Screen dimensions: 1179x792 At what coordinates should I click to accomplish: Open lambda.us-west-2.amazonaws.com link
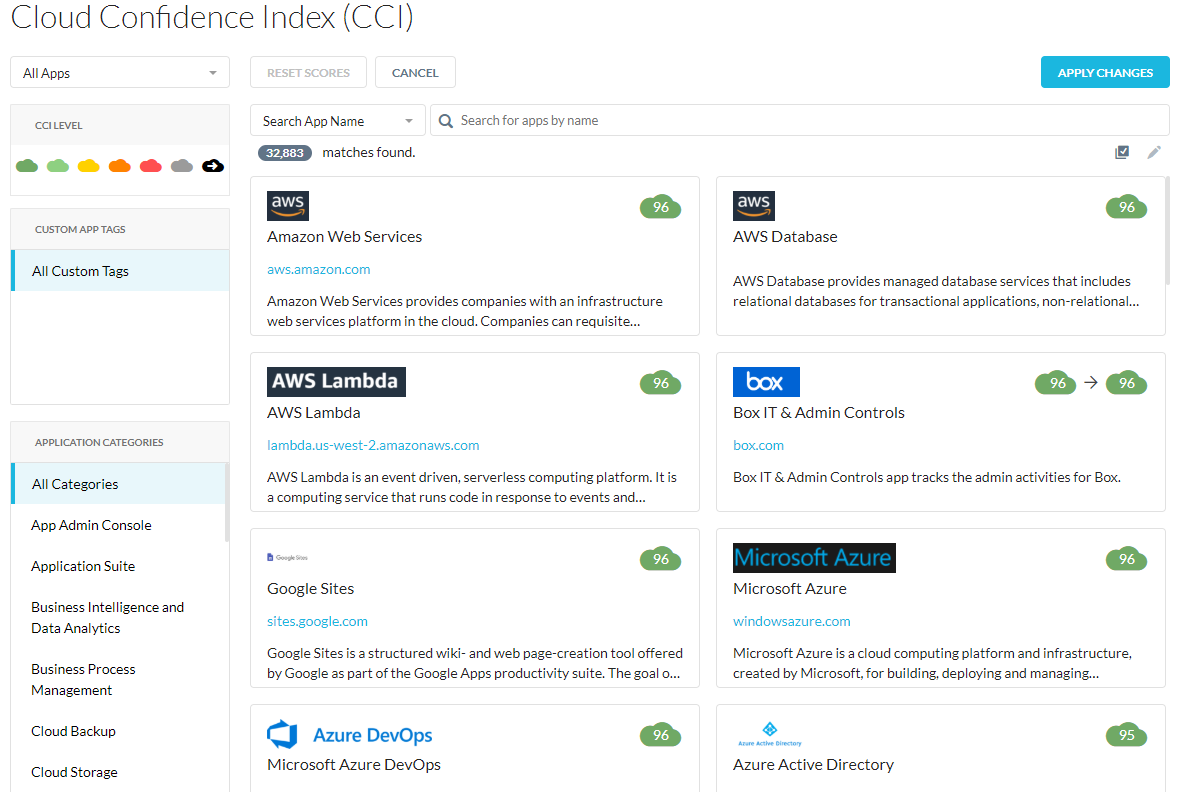373,445
